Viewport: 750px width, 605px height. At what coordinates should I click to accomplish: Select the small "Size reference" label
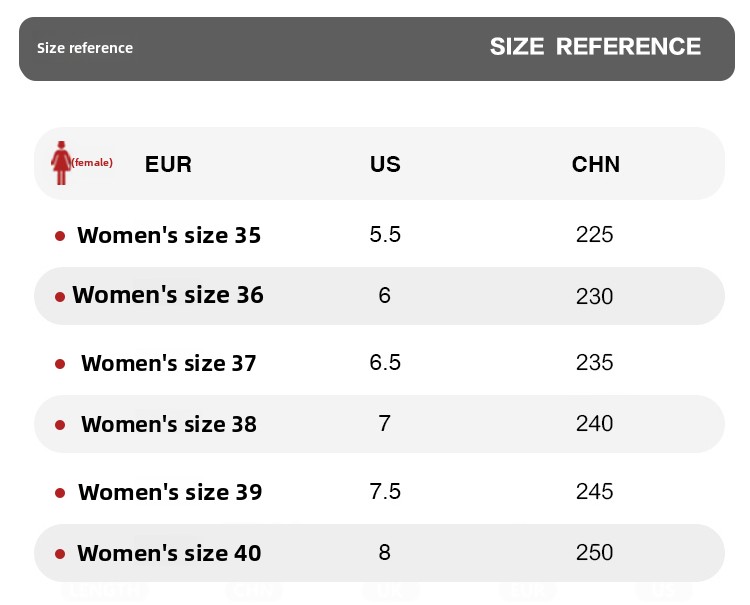(x=85, y=48)
